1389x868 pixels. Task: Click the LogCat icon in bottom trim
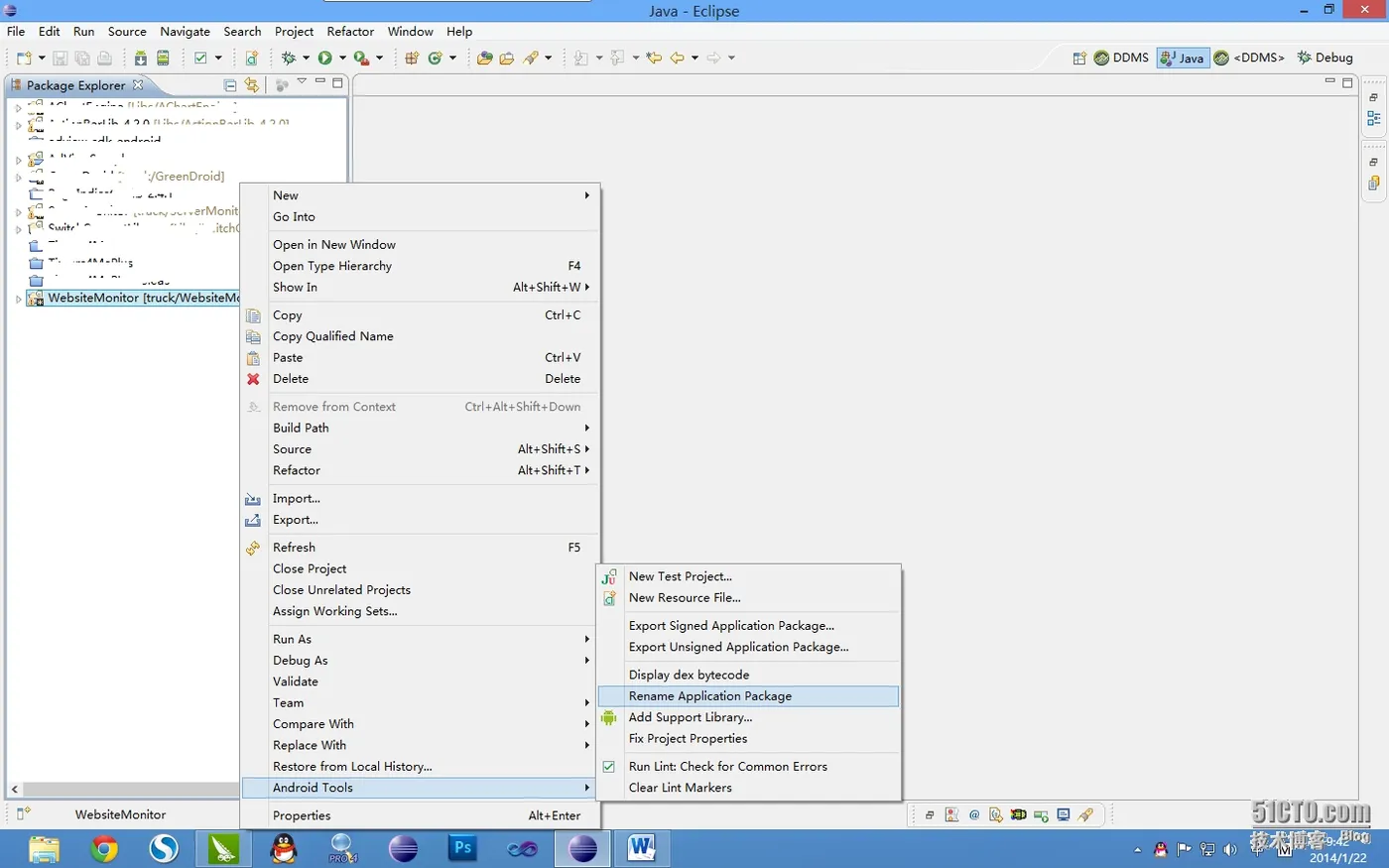[1019, 815]
